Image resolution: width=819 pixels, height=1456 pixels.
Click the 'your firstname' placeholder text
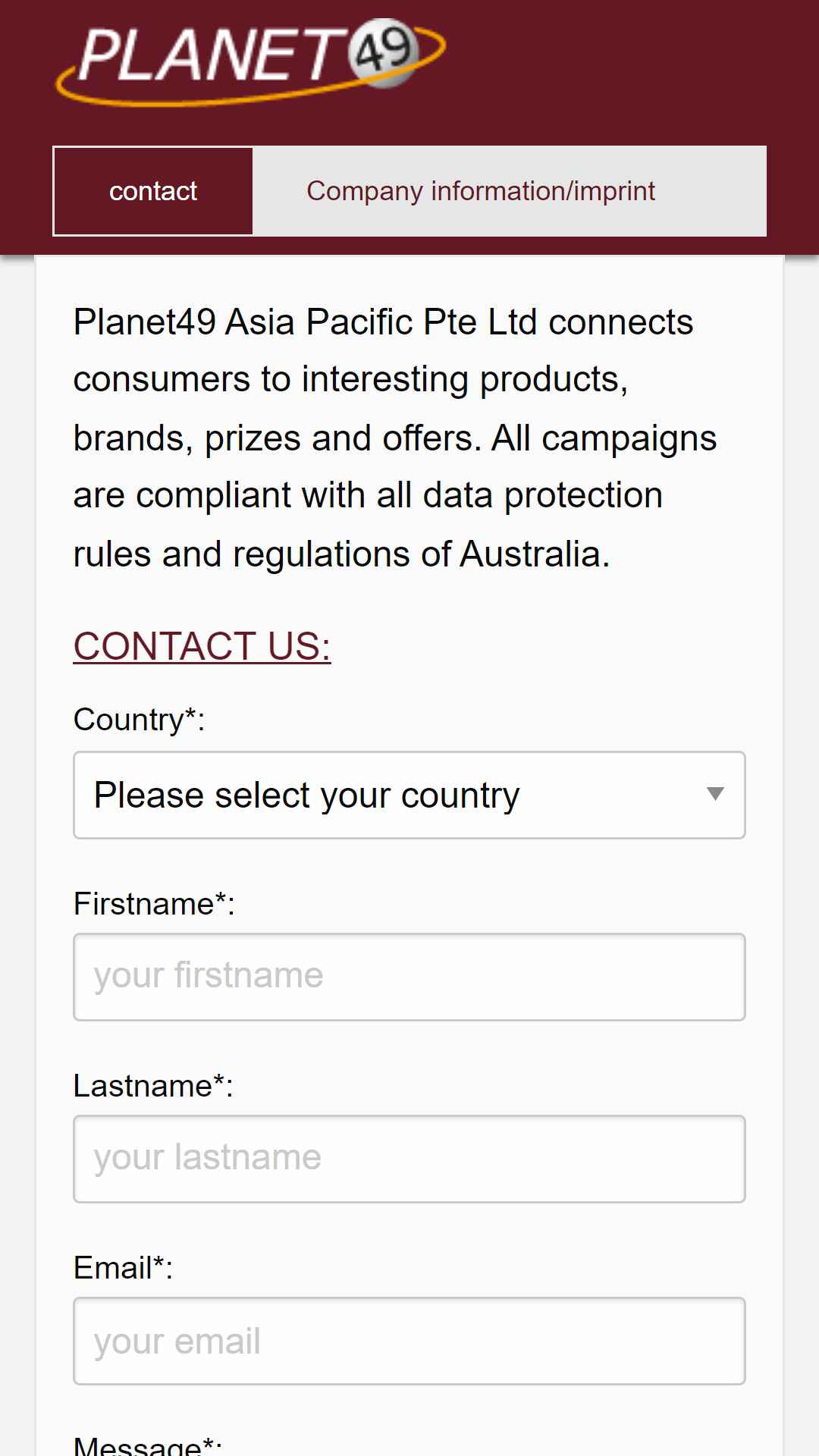(209, 976)
